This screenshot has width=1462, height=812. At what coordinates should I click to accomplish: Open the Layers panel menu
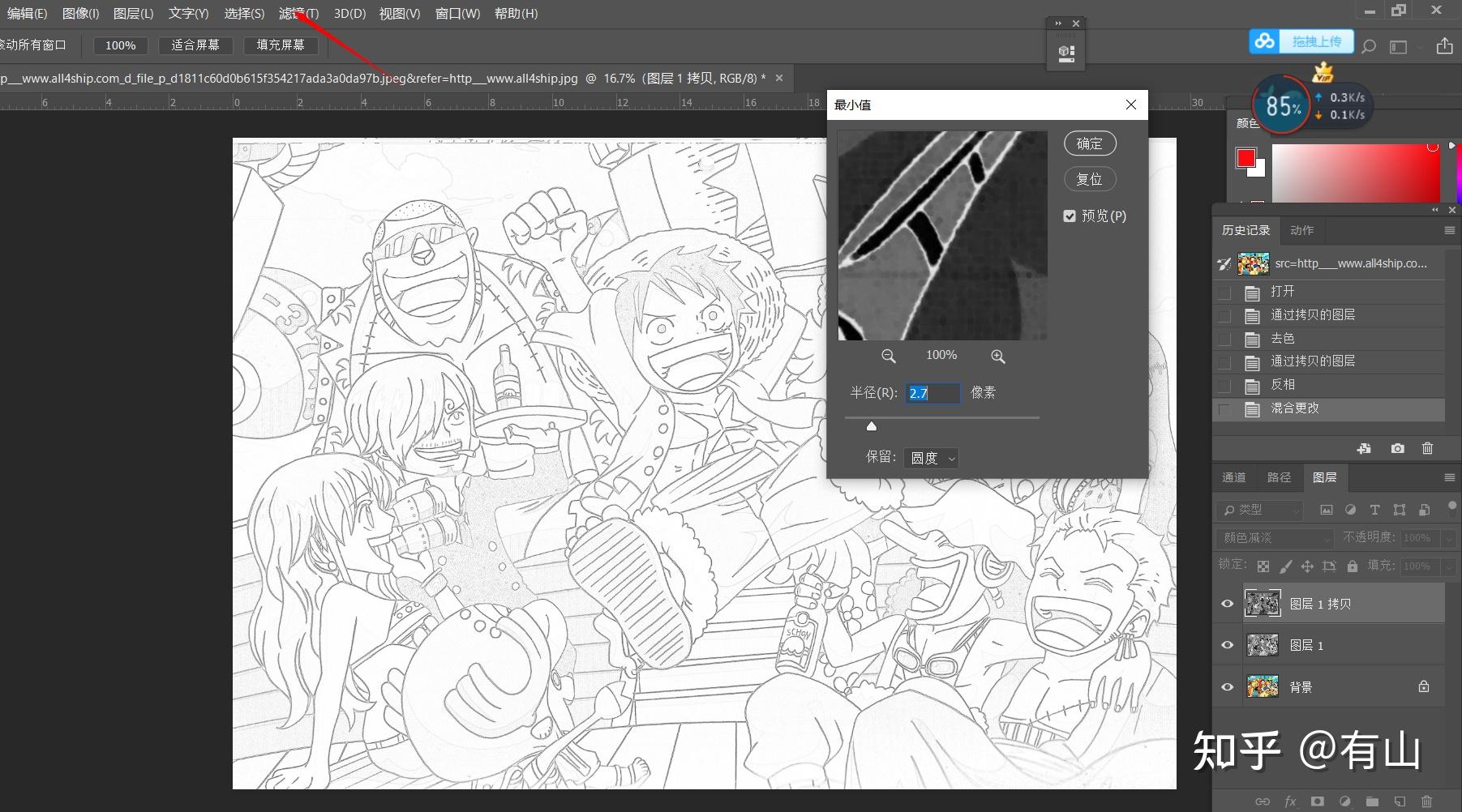click(x=1450, y=478)
